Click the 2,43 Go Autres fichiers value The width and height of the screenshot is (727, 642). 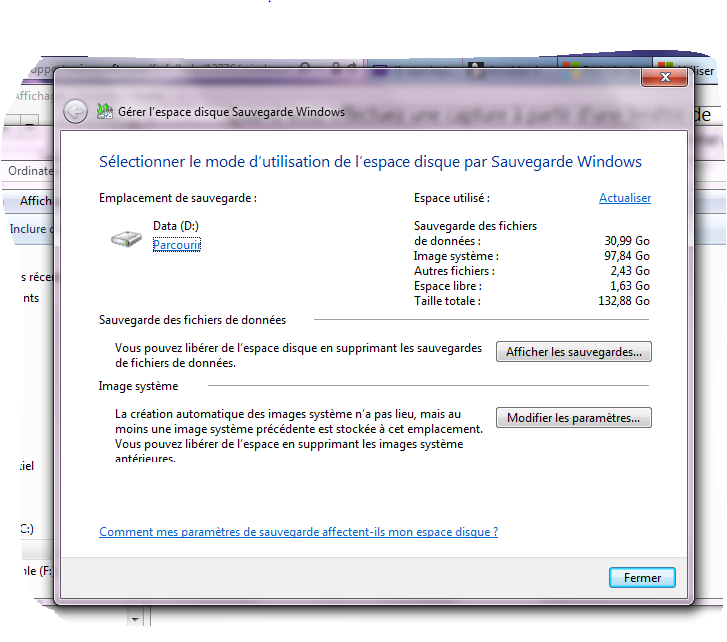click(x=630, y=271)
